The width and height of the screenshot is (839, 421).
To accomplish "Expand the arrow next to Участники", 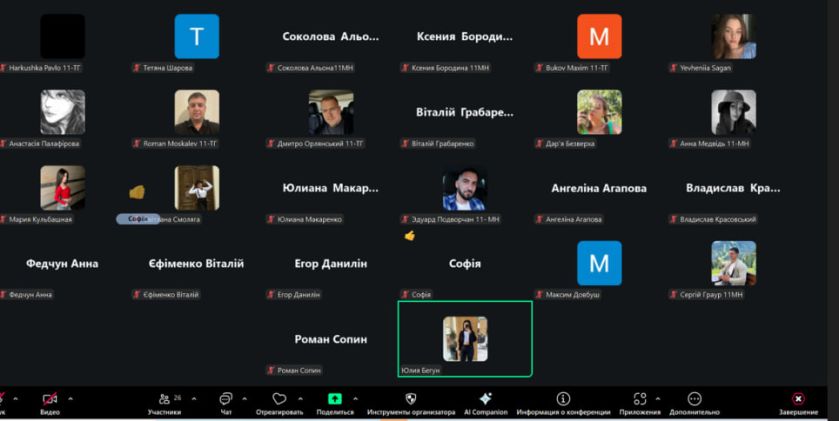I will [194, 399].
